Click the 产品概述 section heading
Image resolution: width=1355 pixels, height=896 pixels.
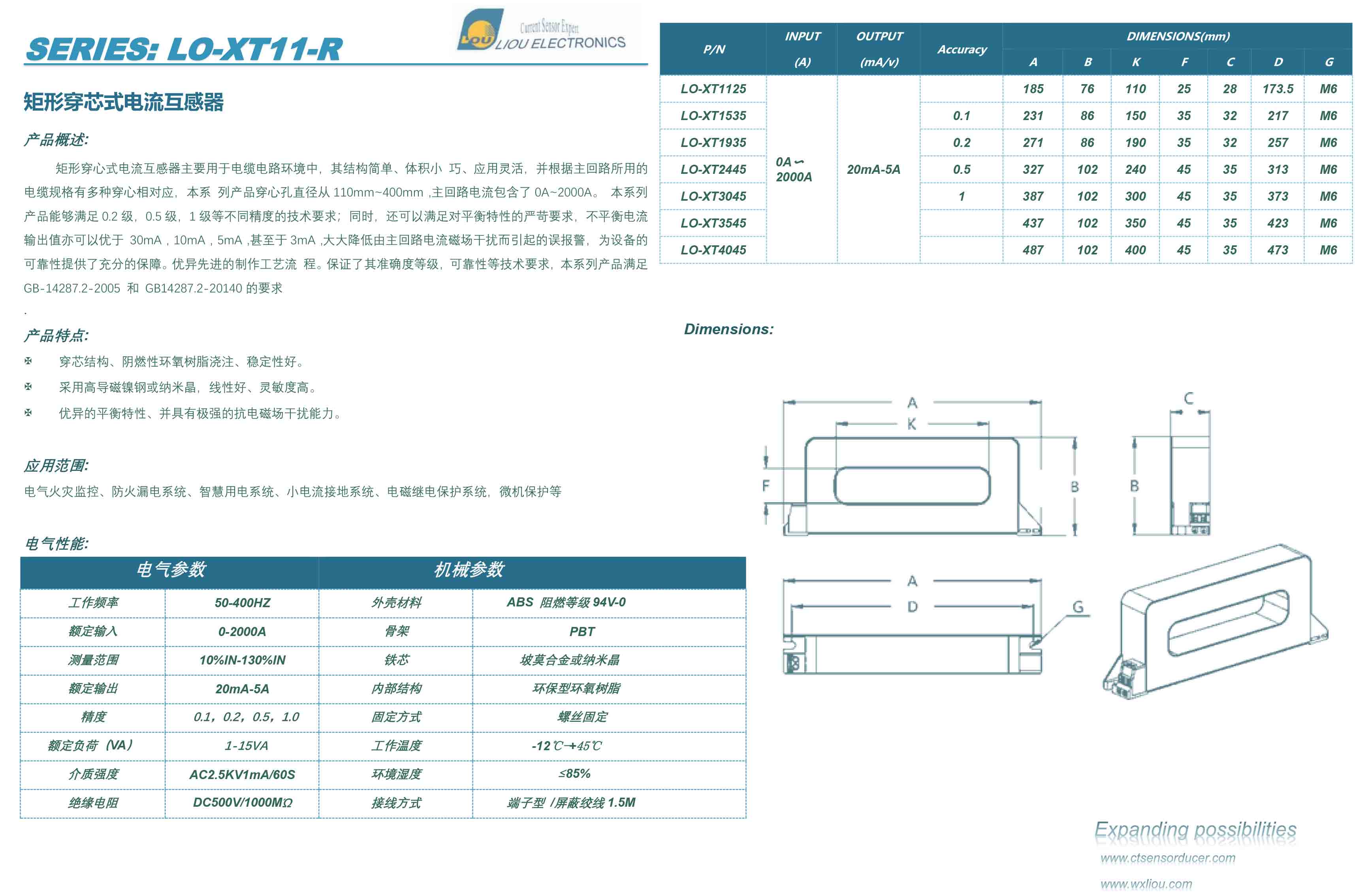click(56, 139)
